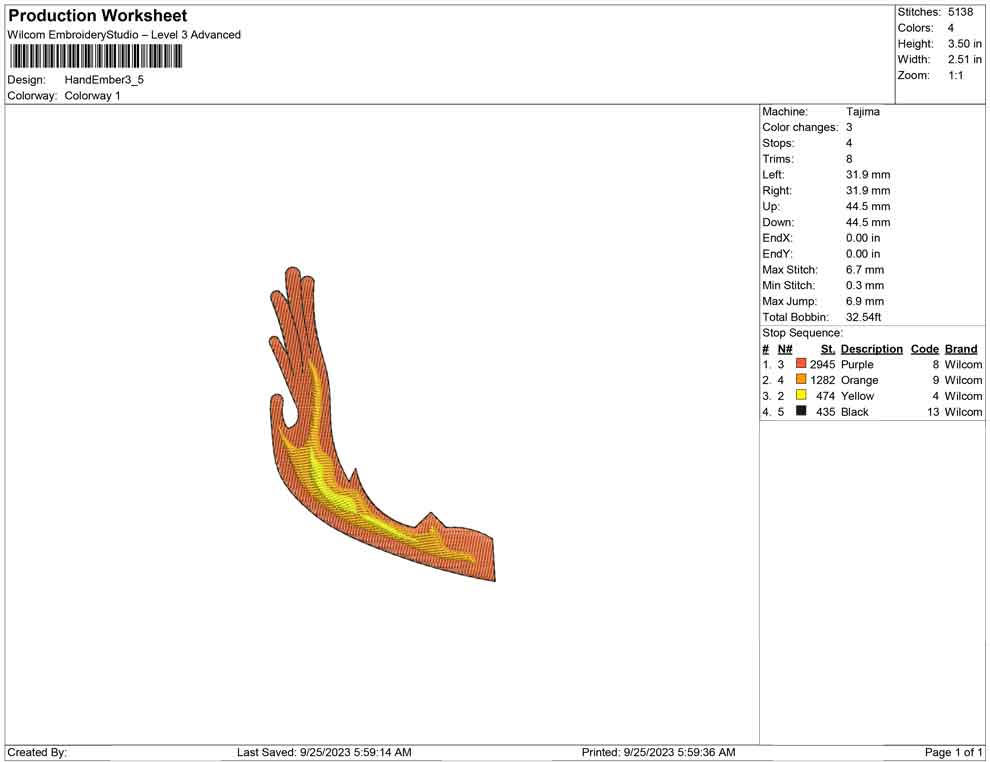The height and width of the screenshot is (762, 990).
Task: Click the Orange color swatch in stop sequence
Action: [x=801, y=379]
